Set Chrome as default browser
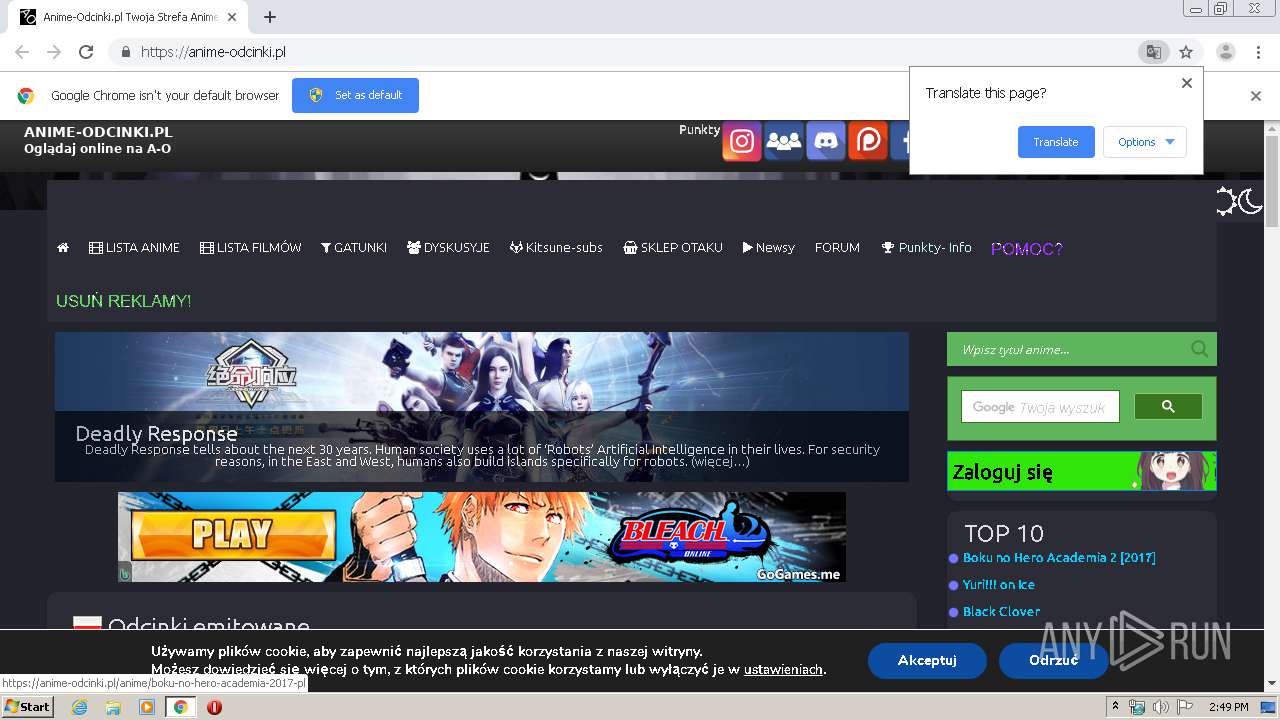Screen dimensions: 1280x720 point(355,96)
